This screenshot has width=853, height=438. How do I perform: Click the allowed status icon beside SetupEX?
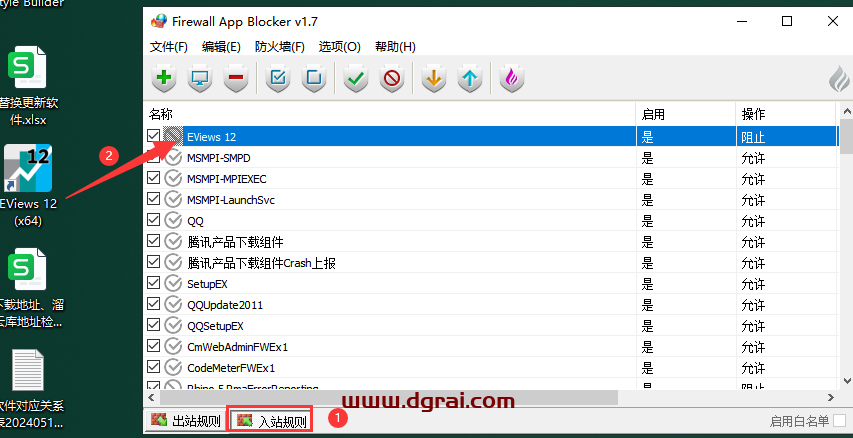[x=173, y=283]
